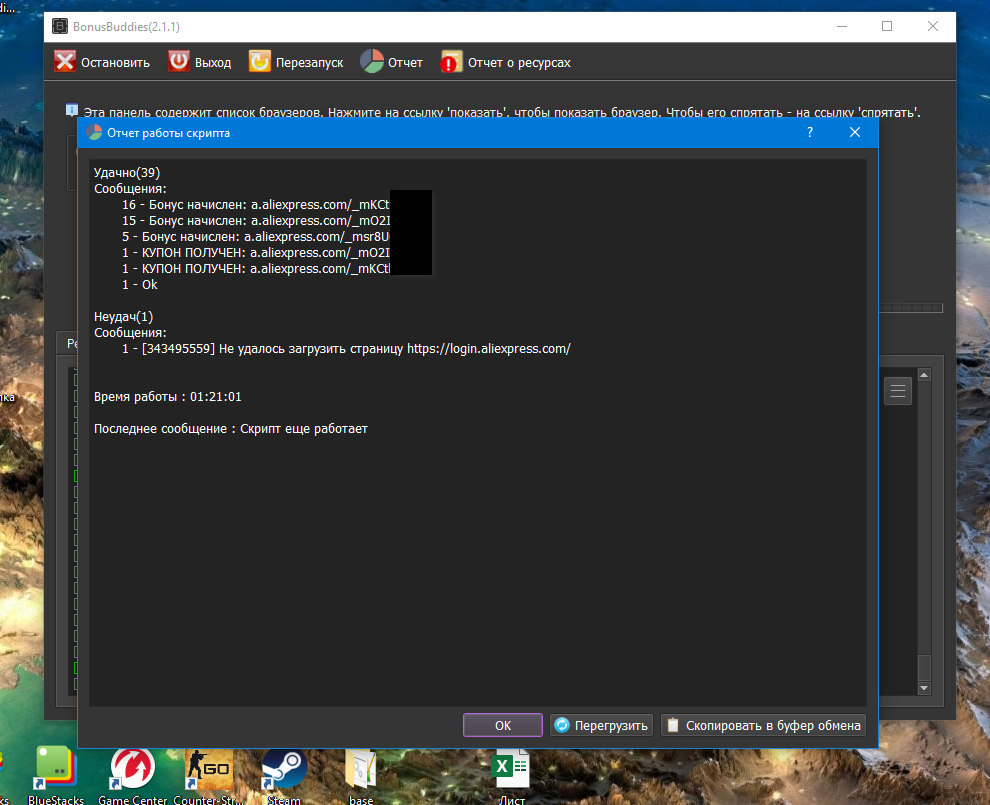Open Game Center desktop shortcut

[x=133, y=776]
